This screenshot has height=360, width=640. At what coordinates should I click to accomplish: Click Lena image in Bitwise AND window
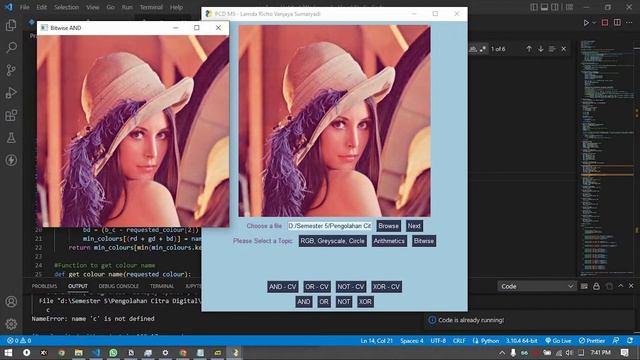133,131
